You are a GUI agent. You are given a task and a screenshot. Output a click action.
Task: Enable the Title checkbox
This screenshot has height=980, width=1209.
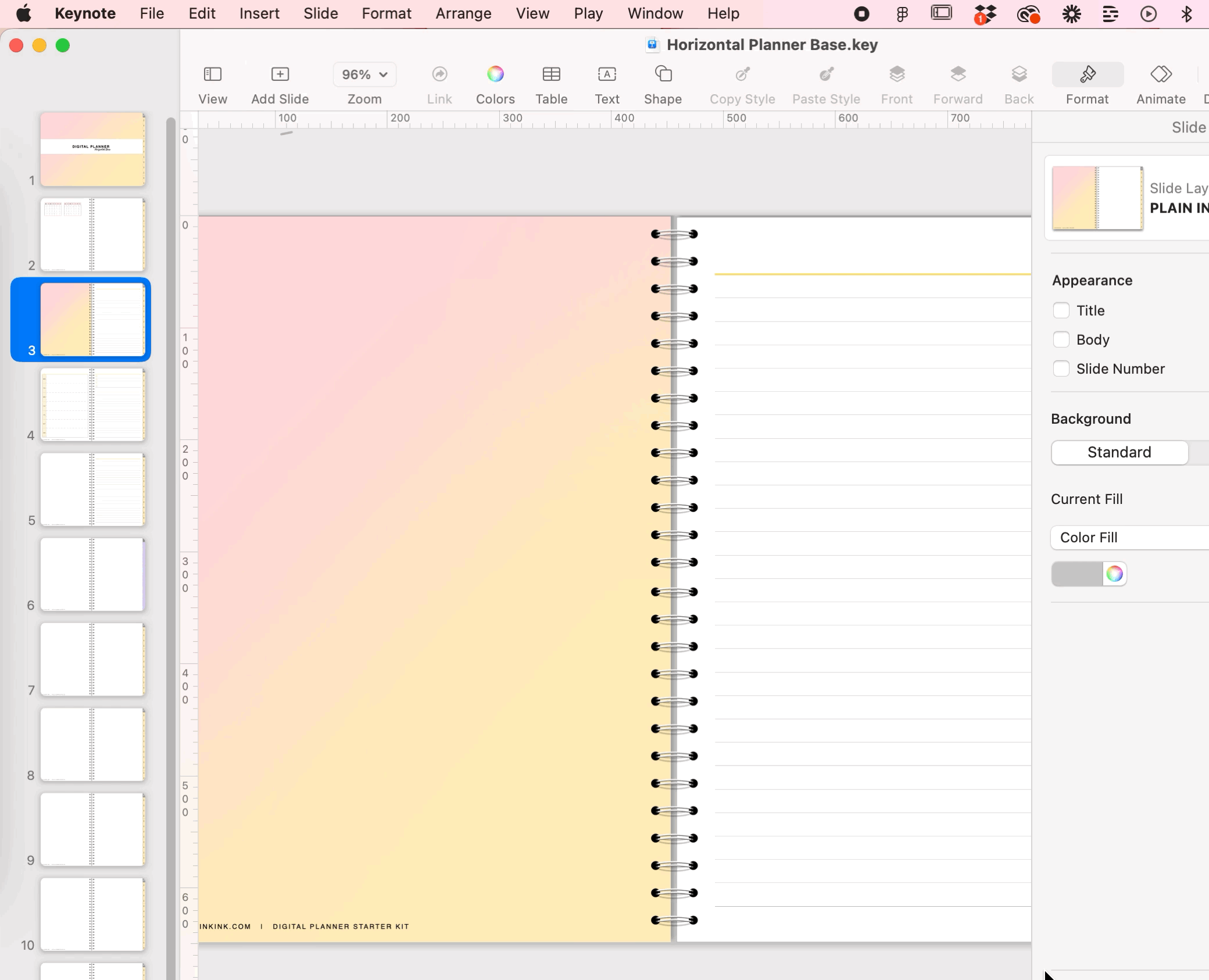(1061, 310)
